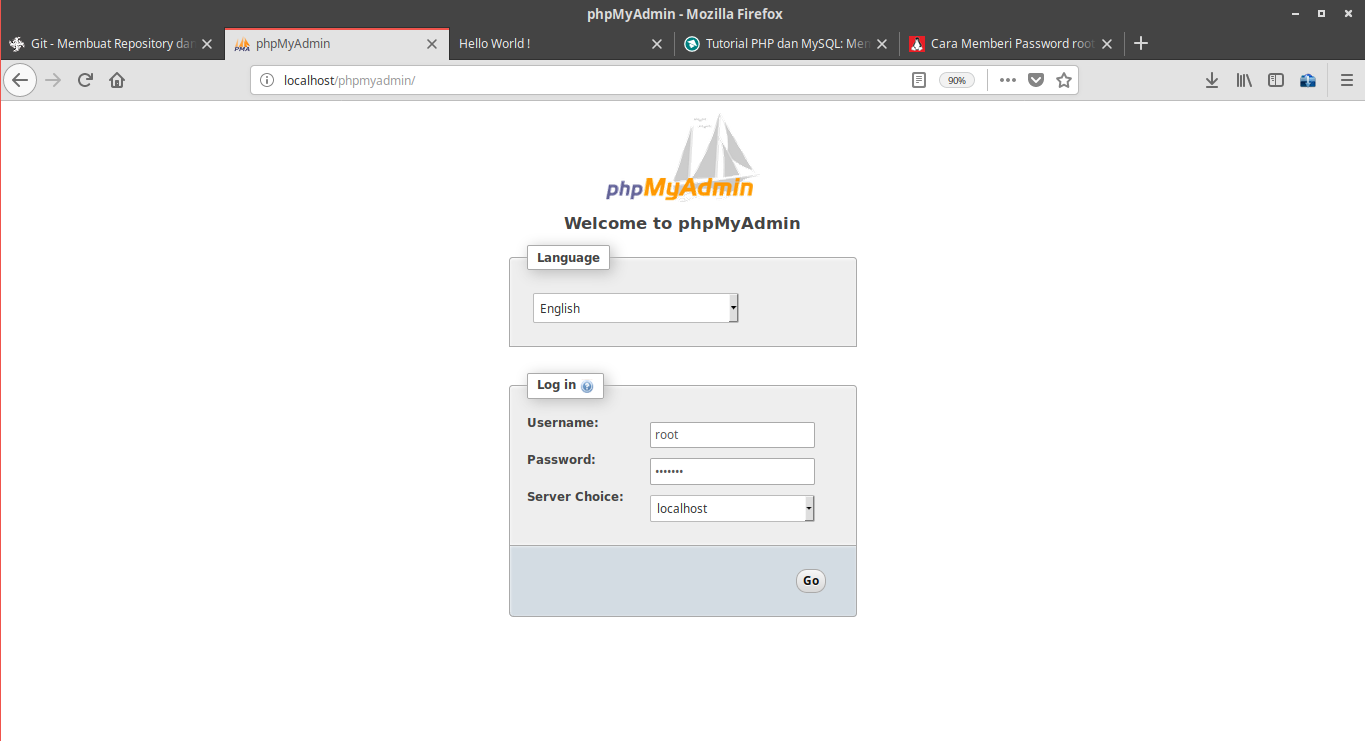Click the forward navigation arrow
1365x741 pixels.
pos(54,80)
